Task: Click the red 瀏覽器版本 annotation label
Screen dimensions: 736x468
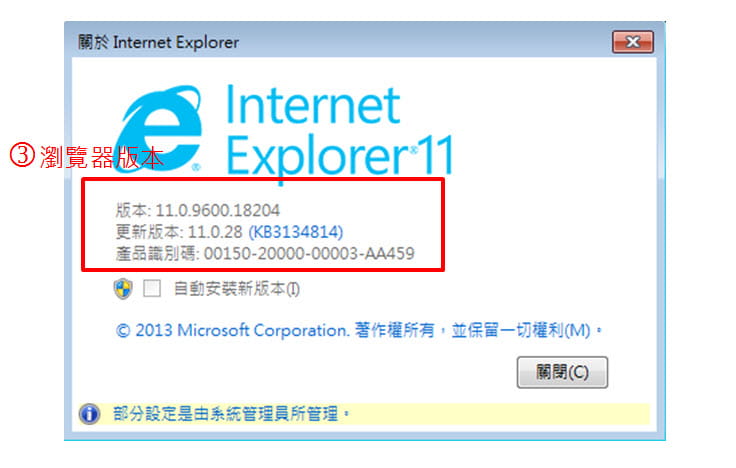Action: (101, 157)
